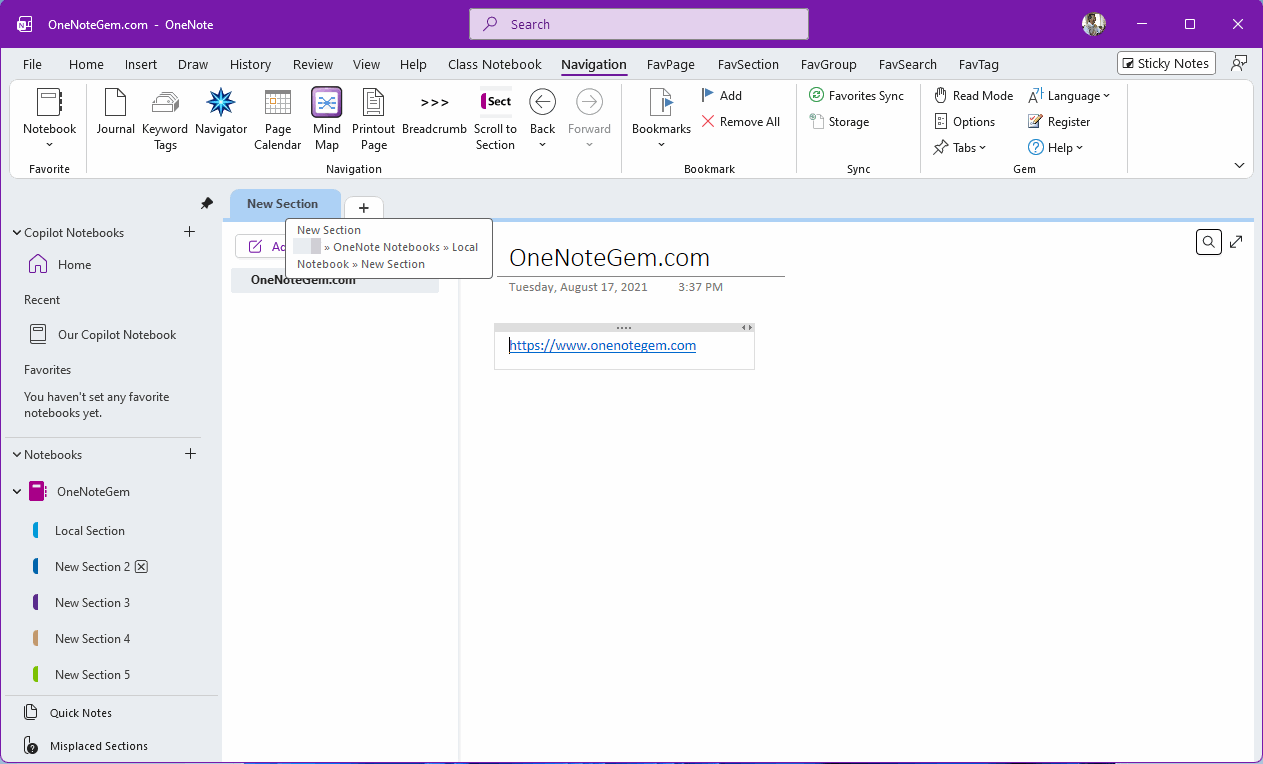Switch to the Review tab
This screenshot has width=1263, height=764.
pos(313,64)
